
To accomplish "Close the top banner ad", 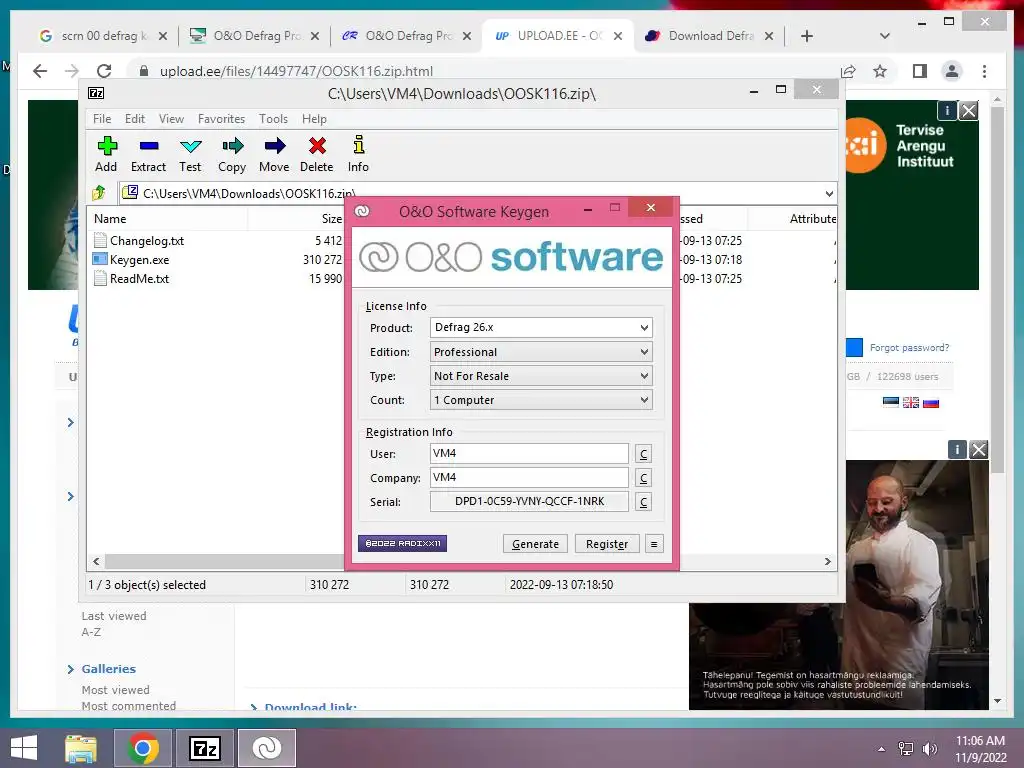I will click(x=969, y=111).
